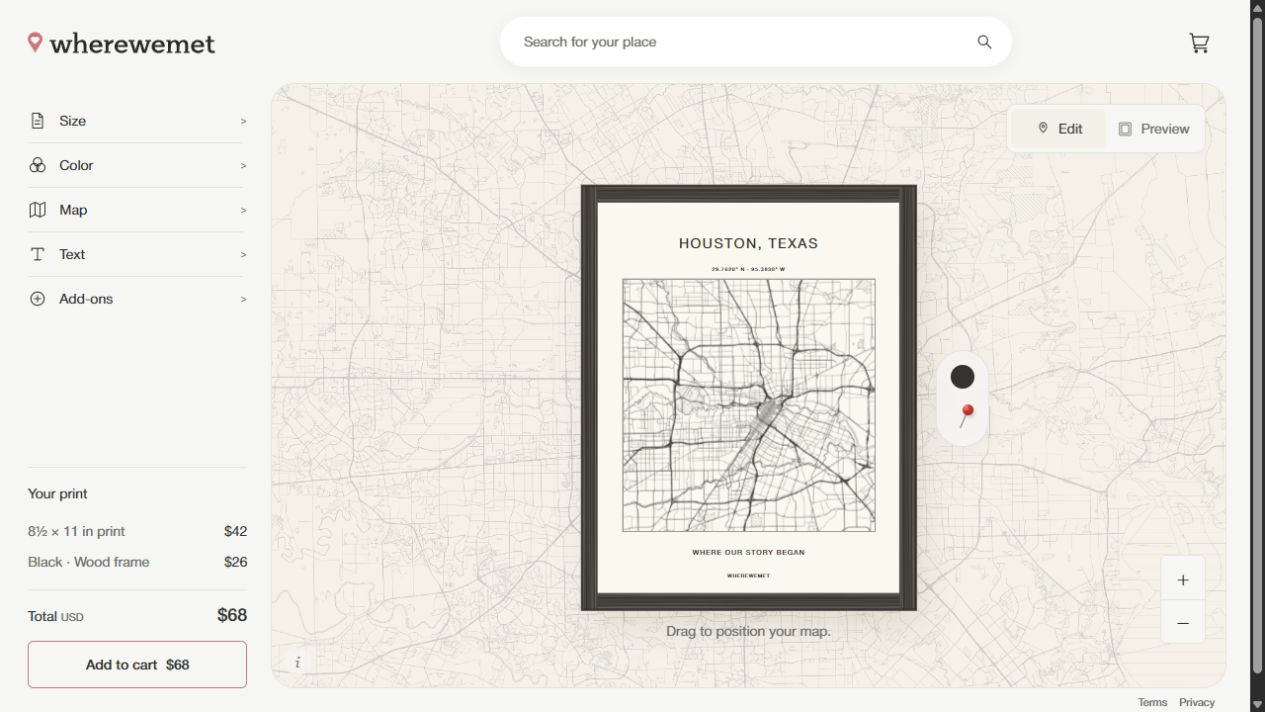This screenshot has width=1265, height=712.
Task: Zoom in with the plus button
Action: [x=1182, y=580]
